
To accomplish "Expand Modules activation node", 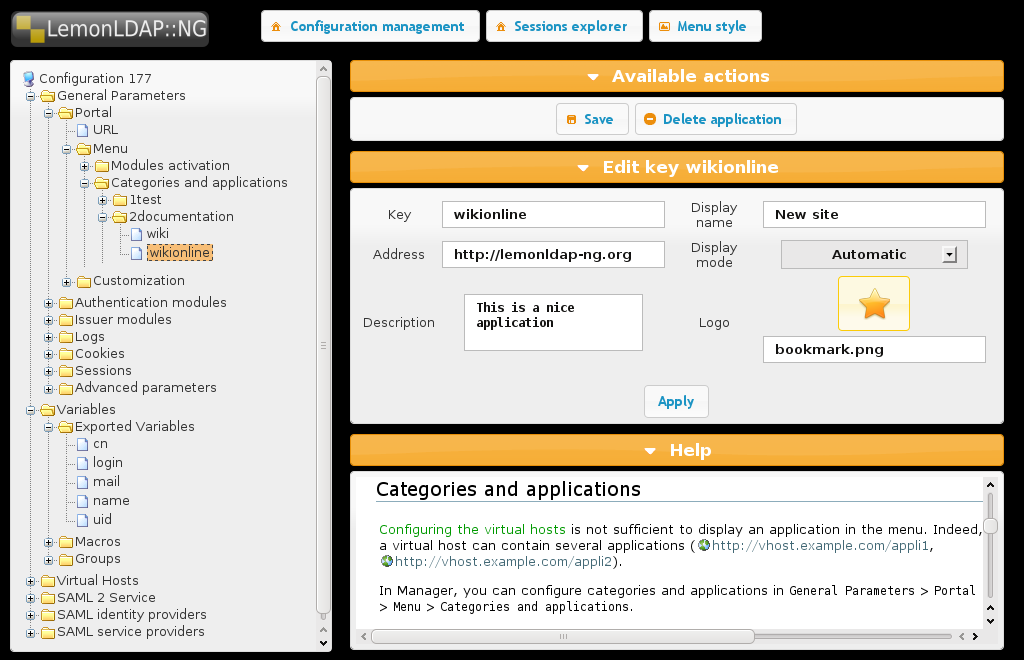I will point(84,166).
